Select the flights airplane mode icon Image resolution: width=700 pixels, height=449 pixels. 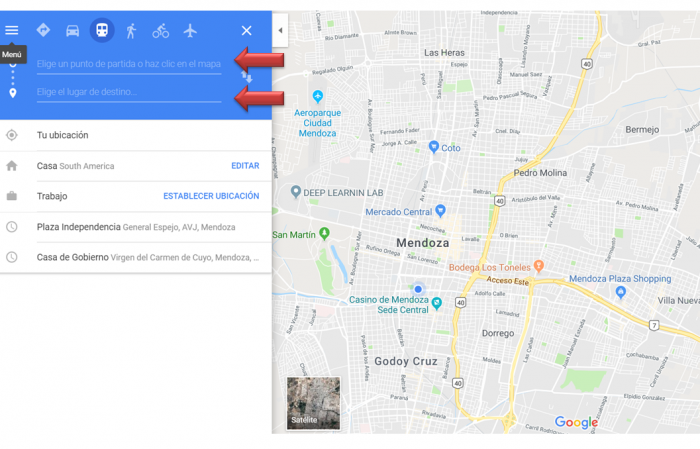pyautogui.click(x=190, y=31)
